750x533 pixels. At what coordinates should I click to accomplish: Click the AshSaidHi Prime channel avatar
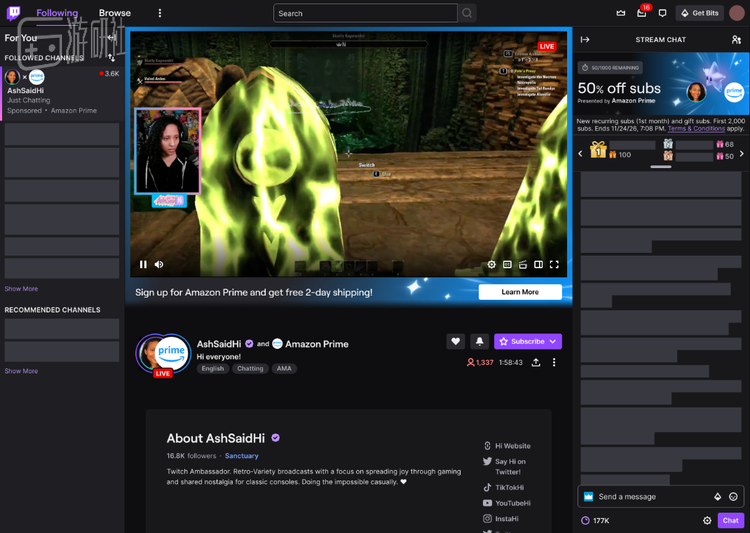[164, 355]
